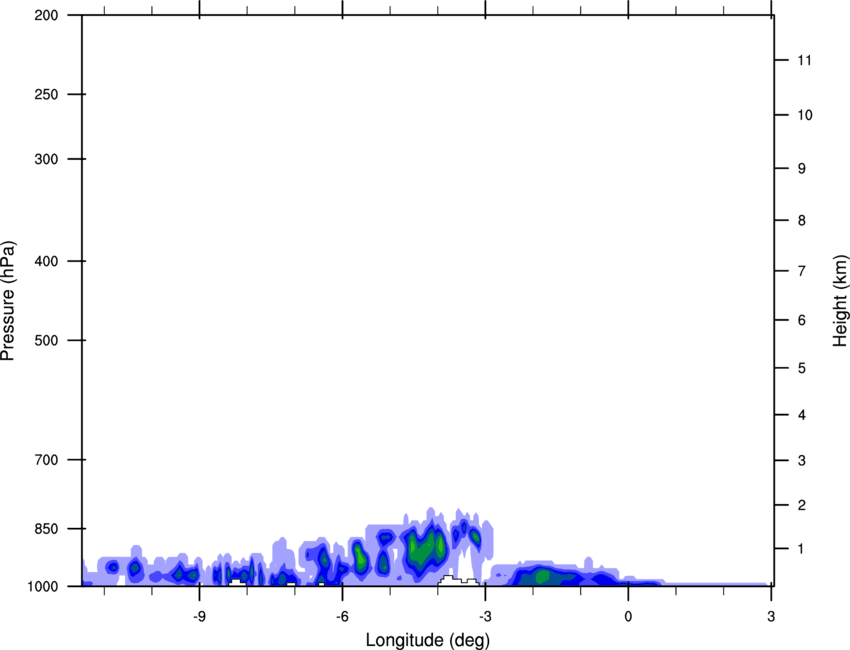850x650 pixels.
Task: Click the -3 longitude tick label
Action: 485,616
